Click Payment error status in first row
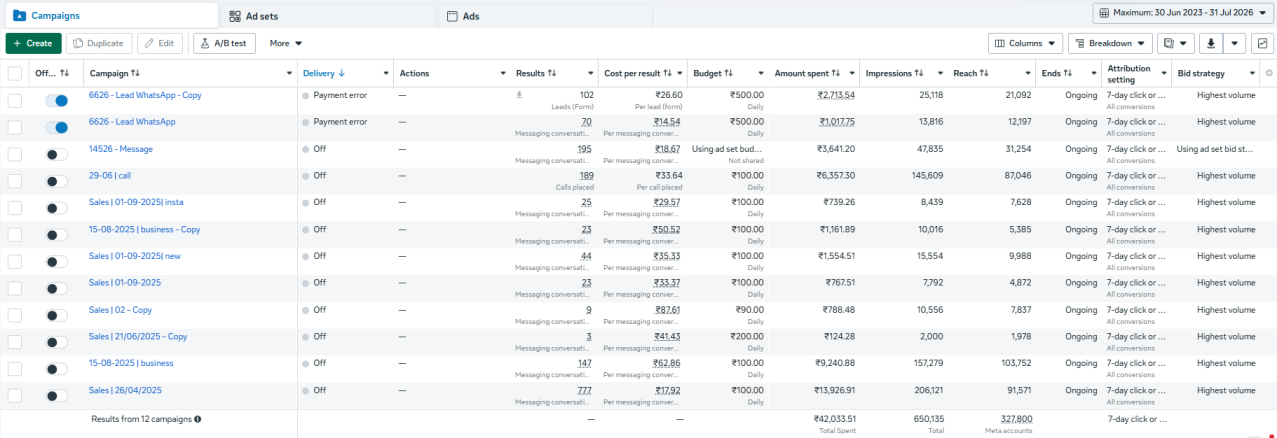1277x438 pixels. point(340,95)
